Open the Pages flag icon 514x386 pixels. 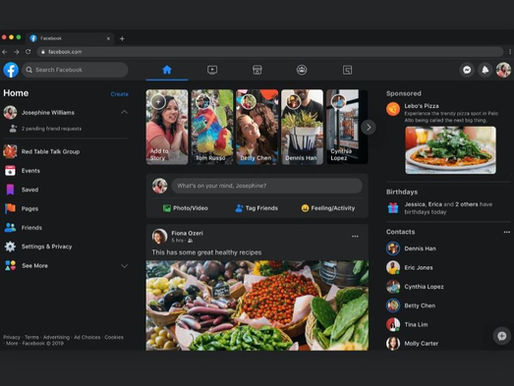pos(10,209)
